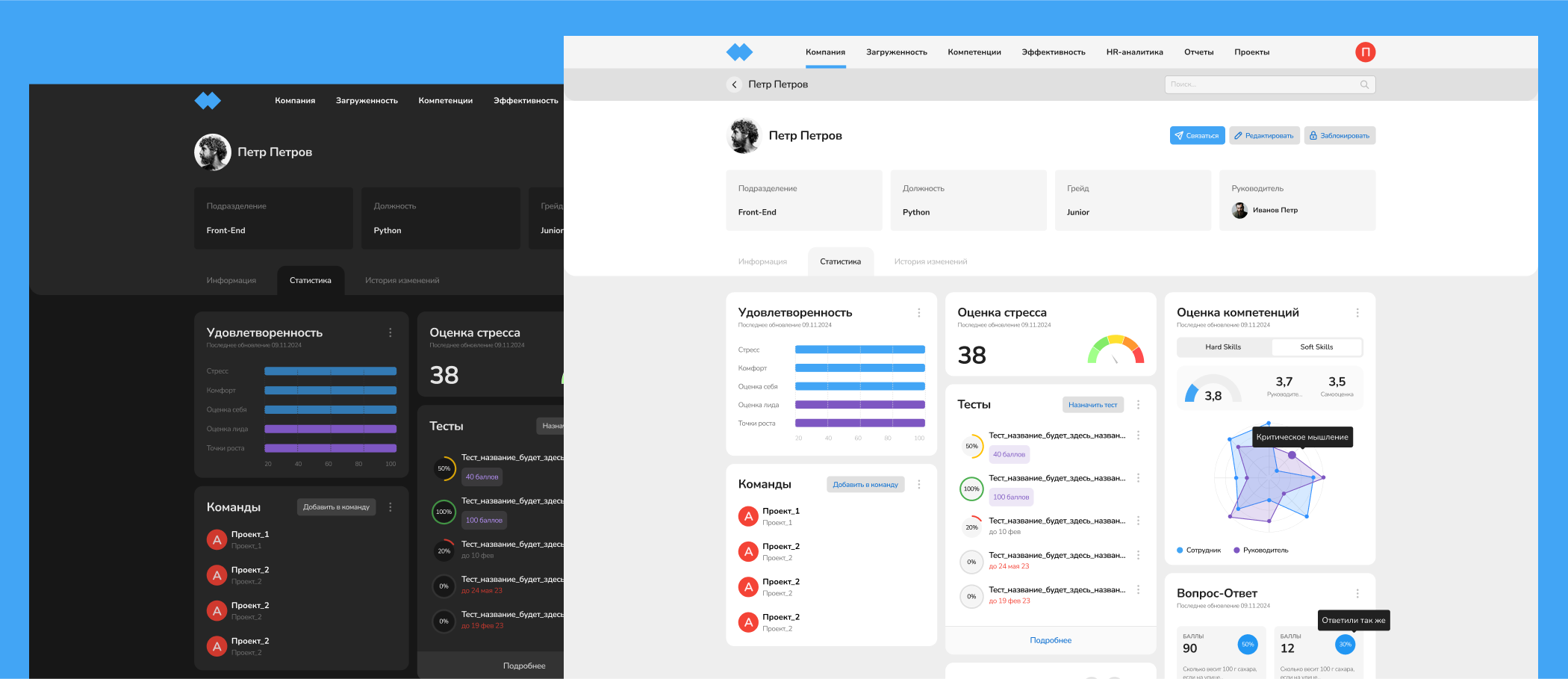
Task: Select the Soft Skills segment
Action: (x=1316, y=347)
